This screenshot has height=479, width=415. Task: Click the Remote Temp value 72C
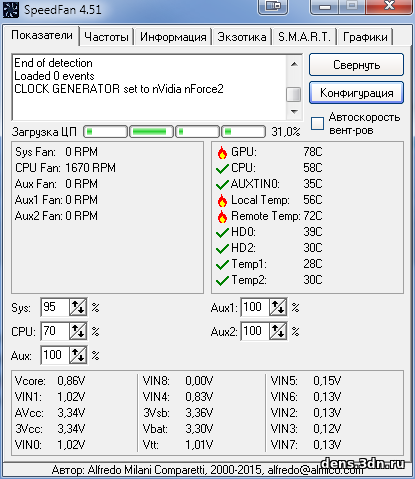313,216
